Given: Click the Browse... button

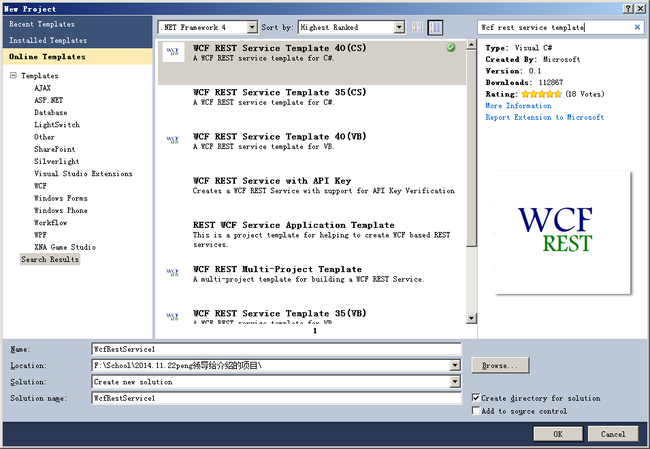Looking at the screenshot, I should click(500, 365).
